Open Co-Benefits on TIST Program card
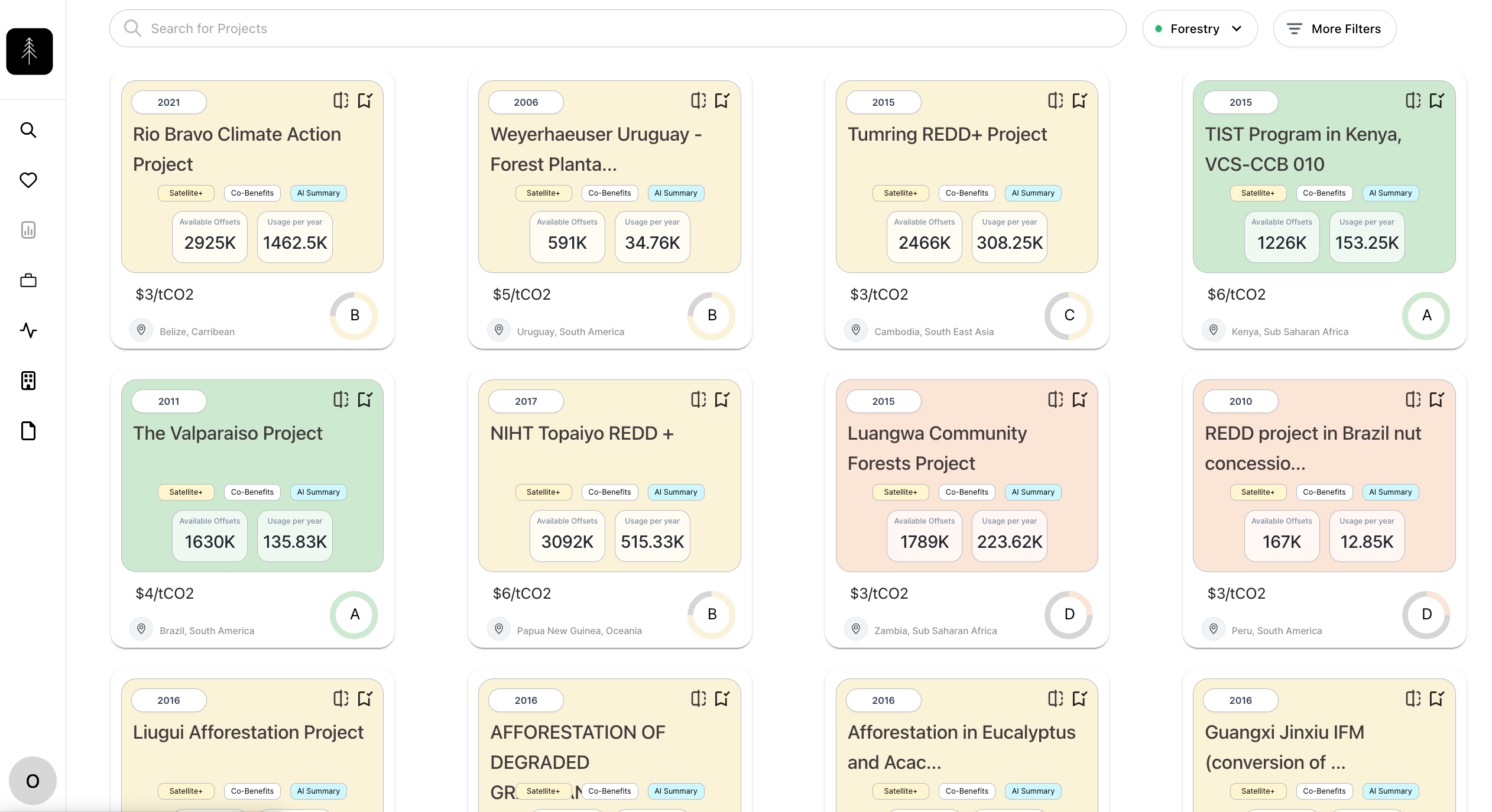Viewport: 1492px width, 812px height. (x=1324, y=193)
